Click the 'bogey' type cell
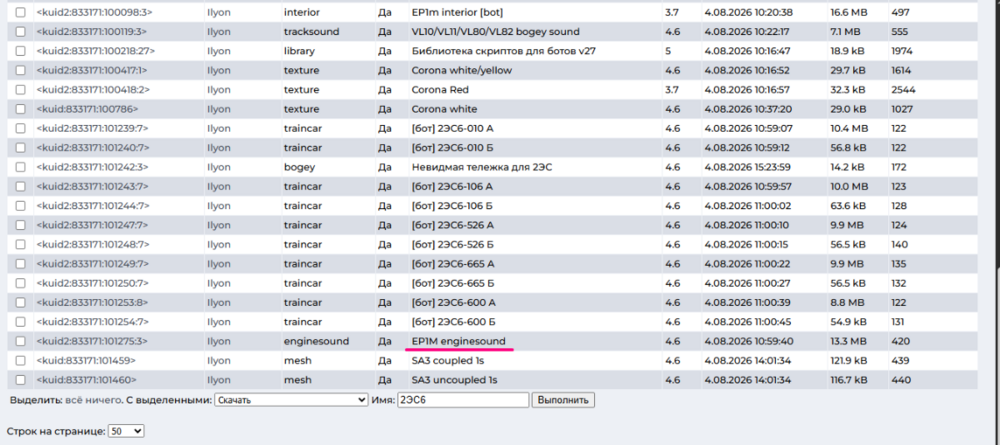This screenshot has width=1000, height=445. [298, 167]
